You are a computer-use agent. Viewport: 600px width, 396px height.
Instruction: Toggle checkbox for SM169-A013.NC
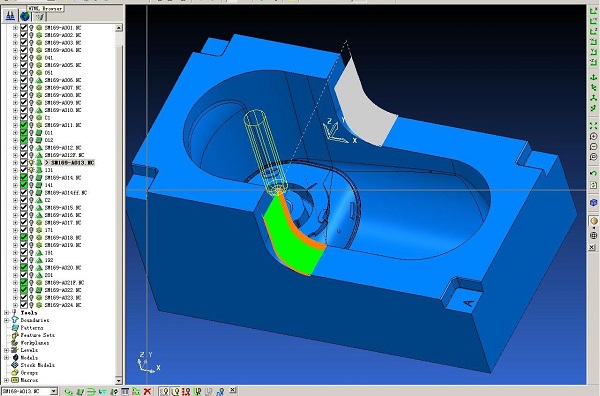point(24,163)
